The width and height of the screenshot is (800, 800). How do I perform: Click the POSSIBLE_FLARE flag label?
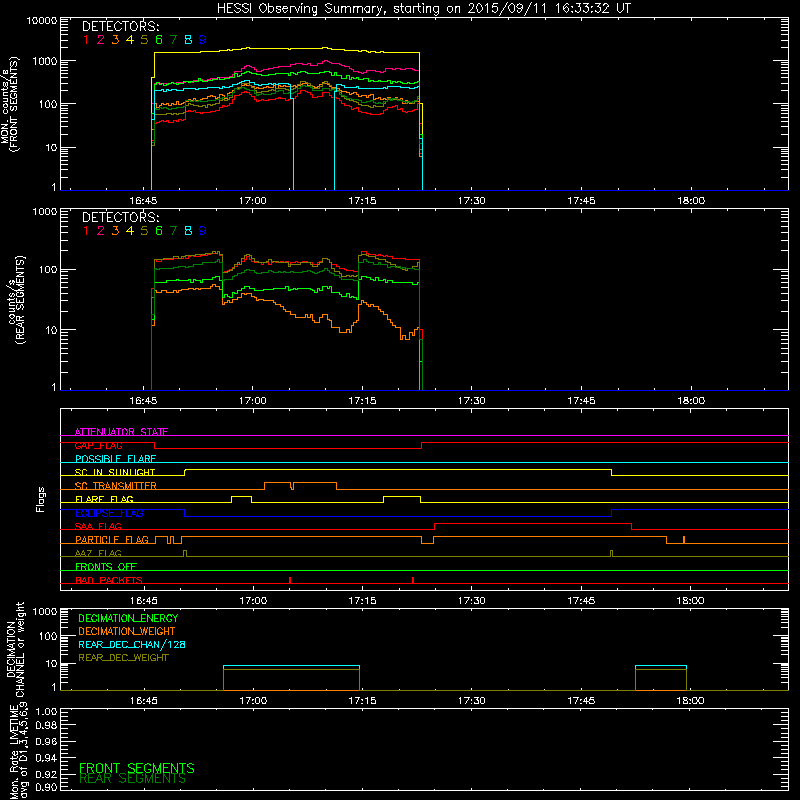tap(115, 459)
